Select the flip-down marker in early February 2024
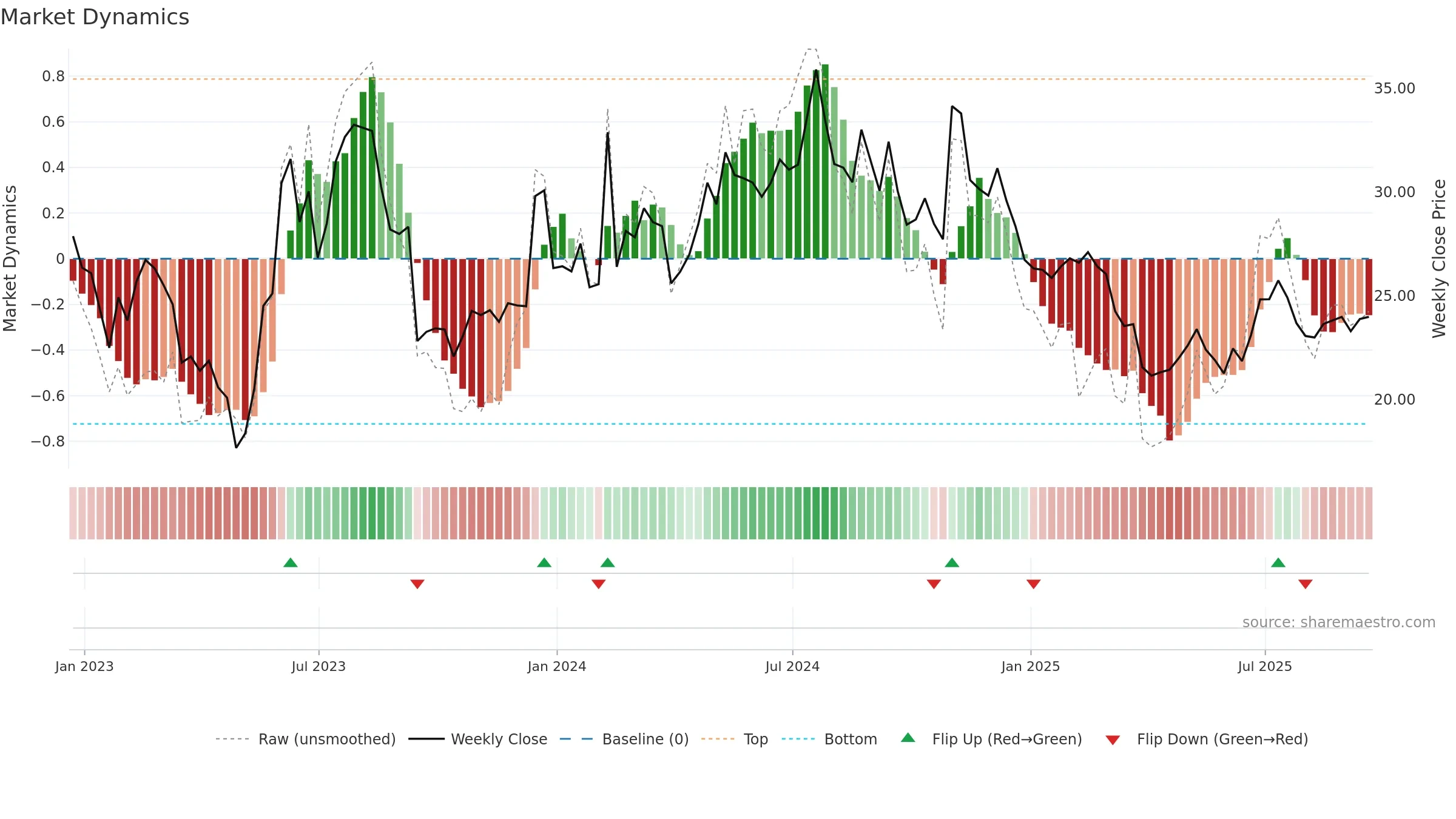Image resolution: width=1456 pixels, height=819 pixels. (599, 584)
